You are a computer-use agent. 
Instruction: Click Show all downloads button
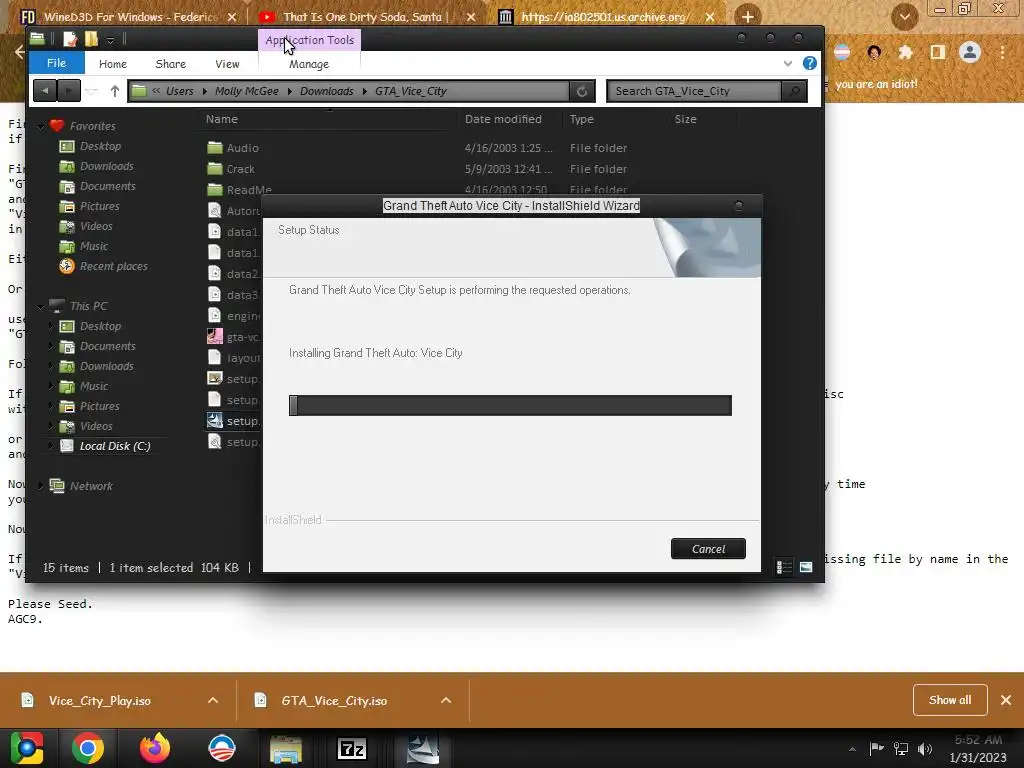click(x=950, y=700)
